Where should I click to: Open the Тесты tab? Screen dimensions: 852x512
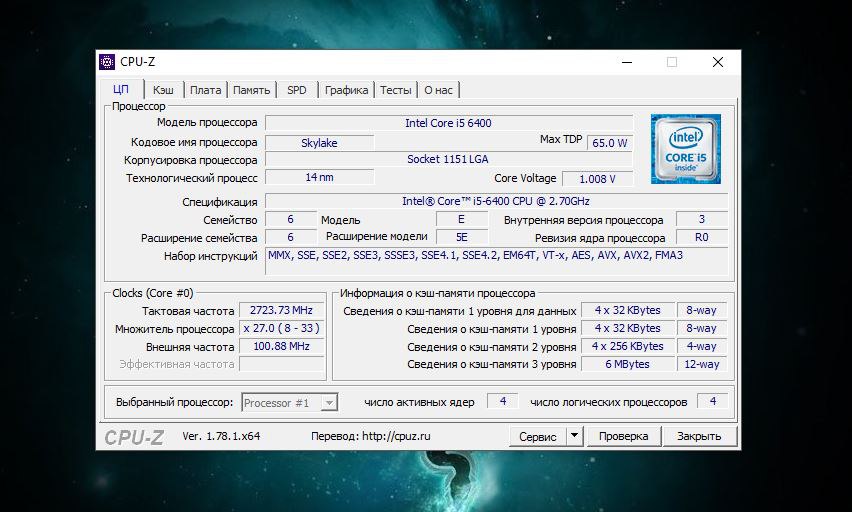click(396, 90)
